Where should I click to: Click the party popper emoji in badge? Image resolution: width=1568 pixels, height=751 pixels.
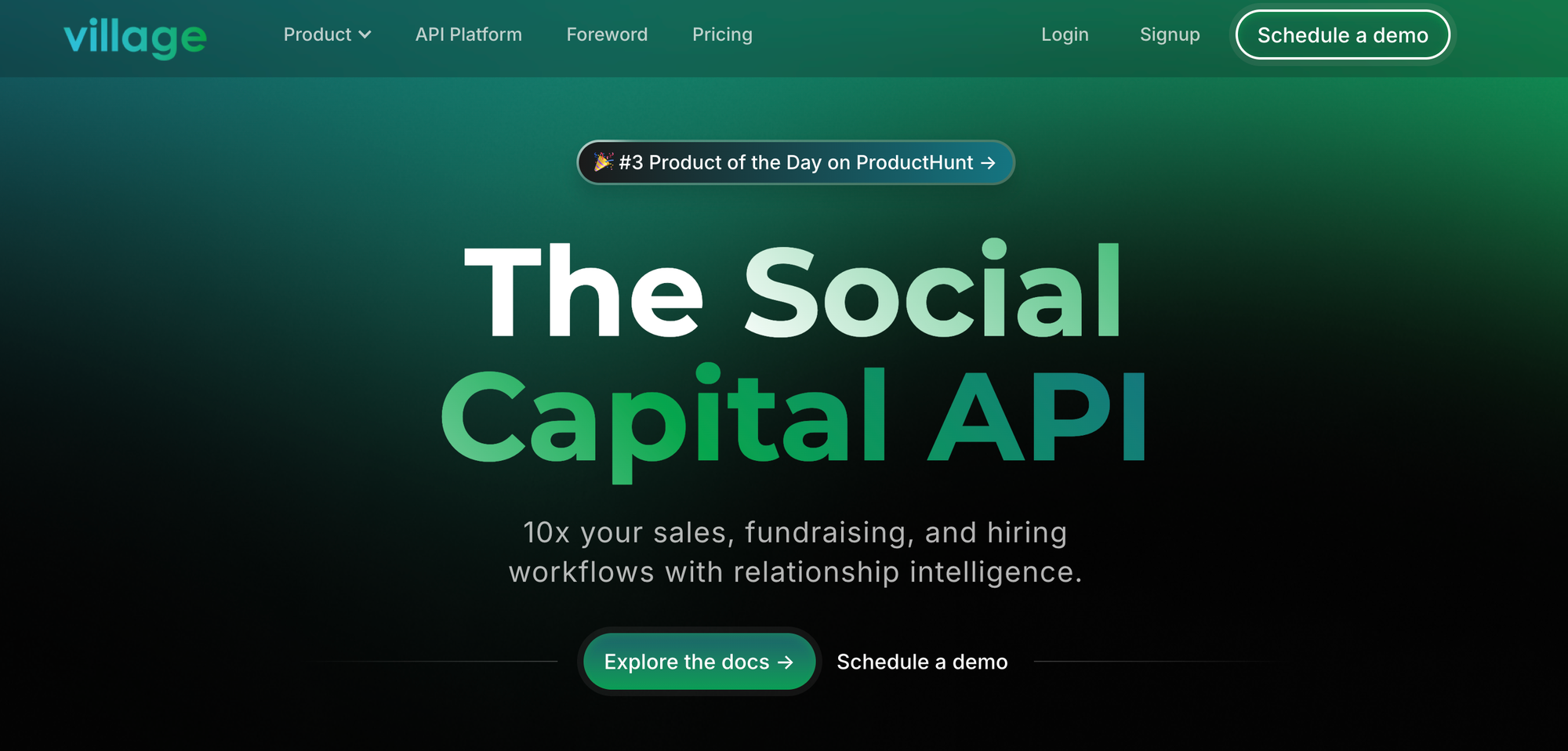pyautogui.click(x=603, y=161)
